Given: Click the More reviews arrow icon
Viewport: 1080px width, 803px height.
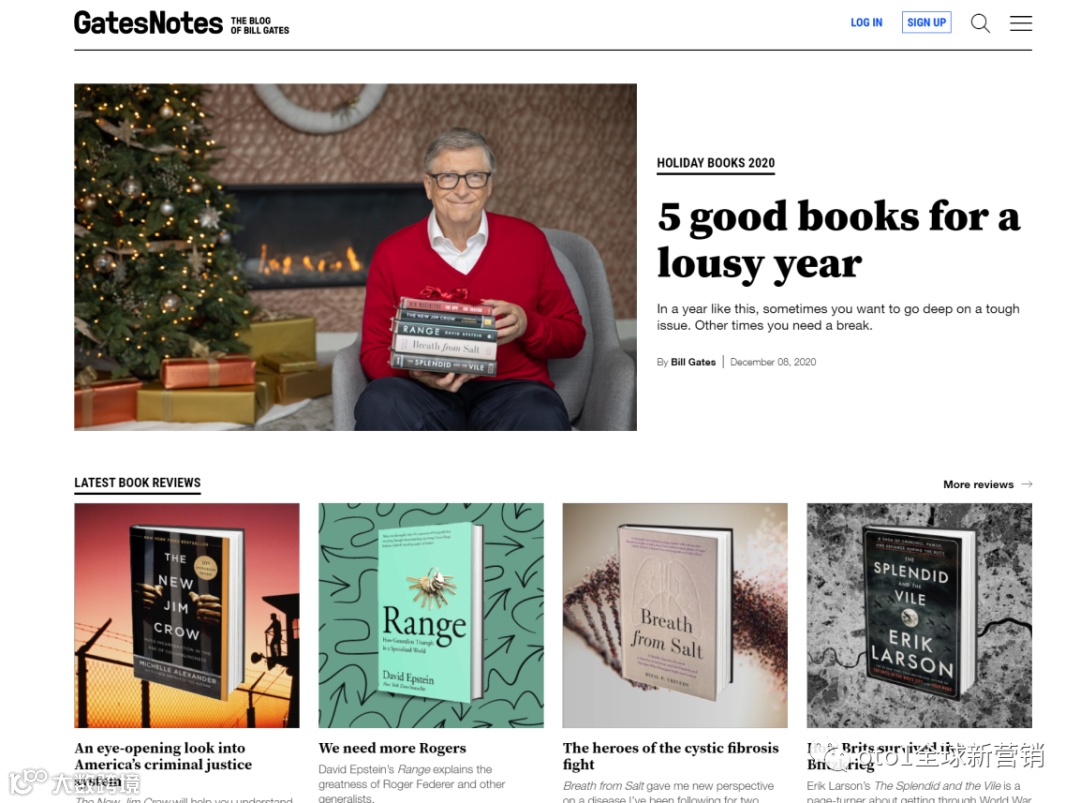Looking at the screenshot, I should pyautogui.click(x=1027, y=484).
